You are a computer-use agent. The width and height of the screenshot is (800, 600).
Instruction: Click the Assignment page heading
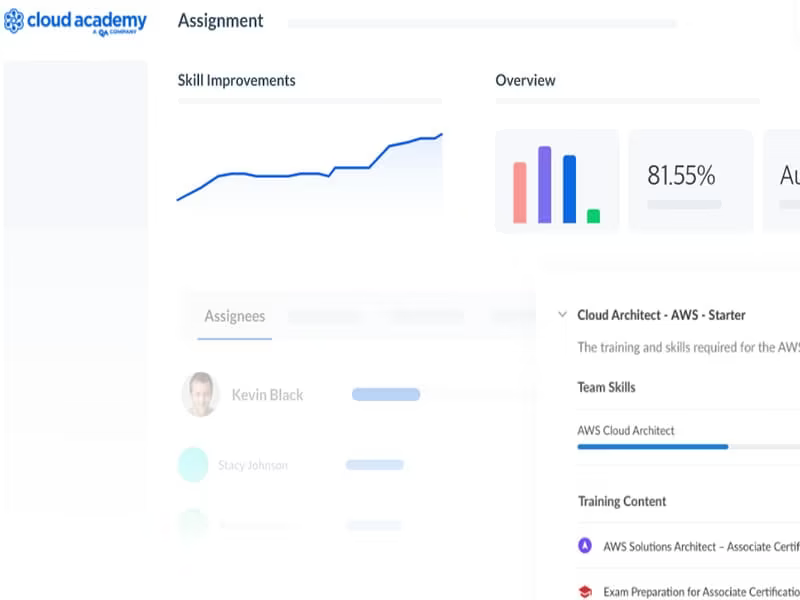[x=220, y=21]
